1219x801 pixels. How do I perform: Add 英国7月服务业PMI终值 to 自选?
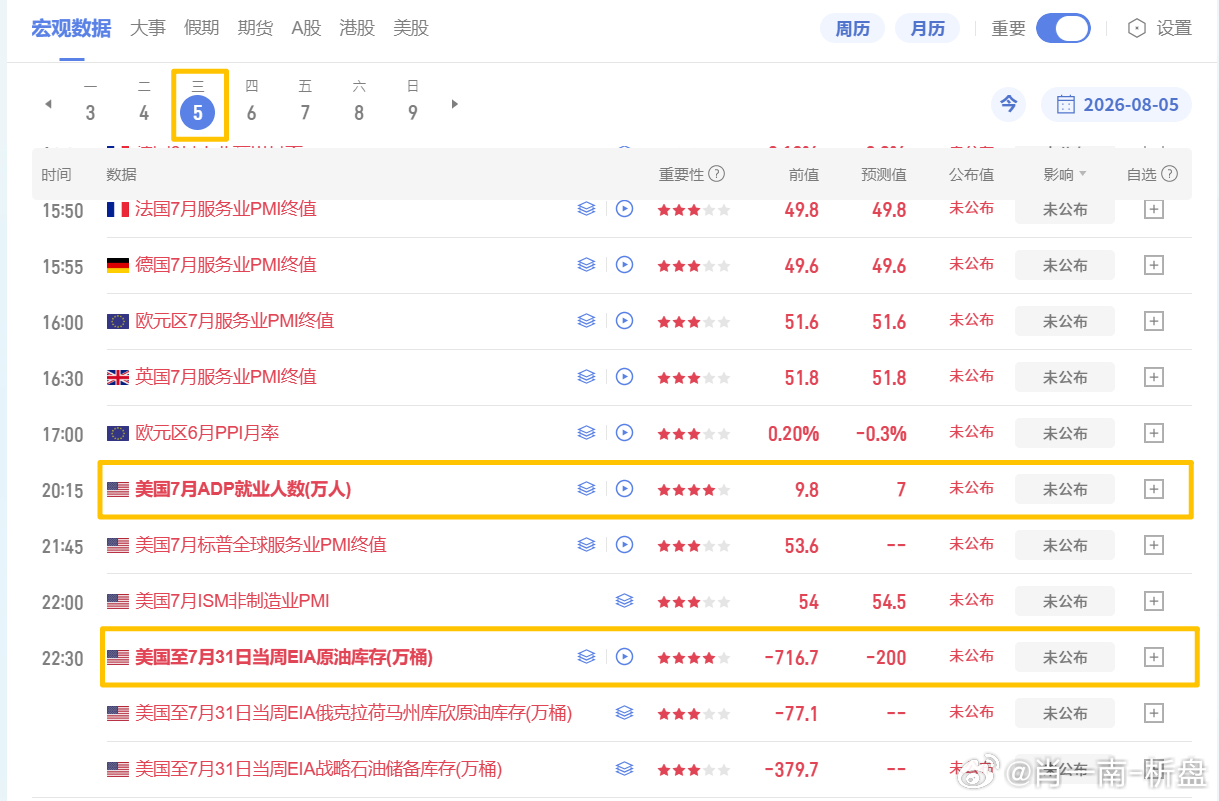[x=1154, y=377]
